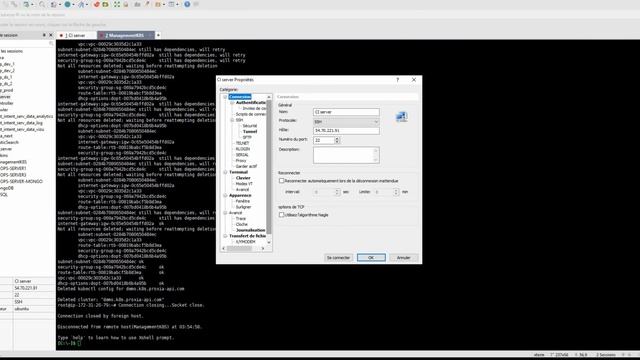This screenshot has width=640, height=360.
Task: Add a new tab with the plus button
Action: tap(158, 35)
